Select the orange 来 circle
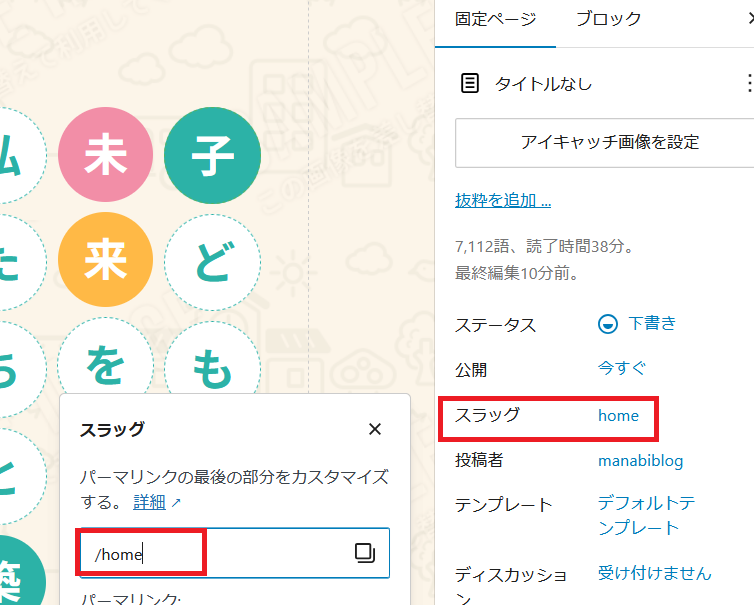754x605 pixels. coord(105,260)
